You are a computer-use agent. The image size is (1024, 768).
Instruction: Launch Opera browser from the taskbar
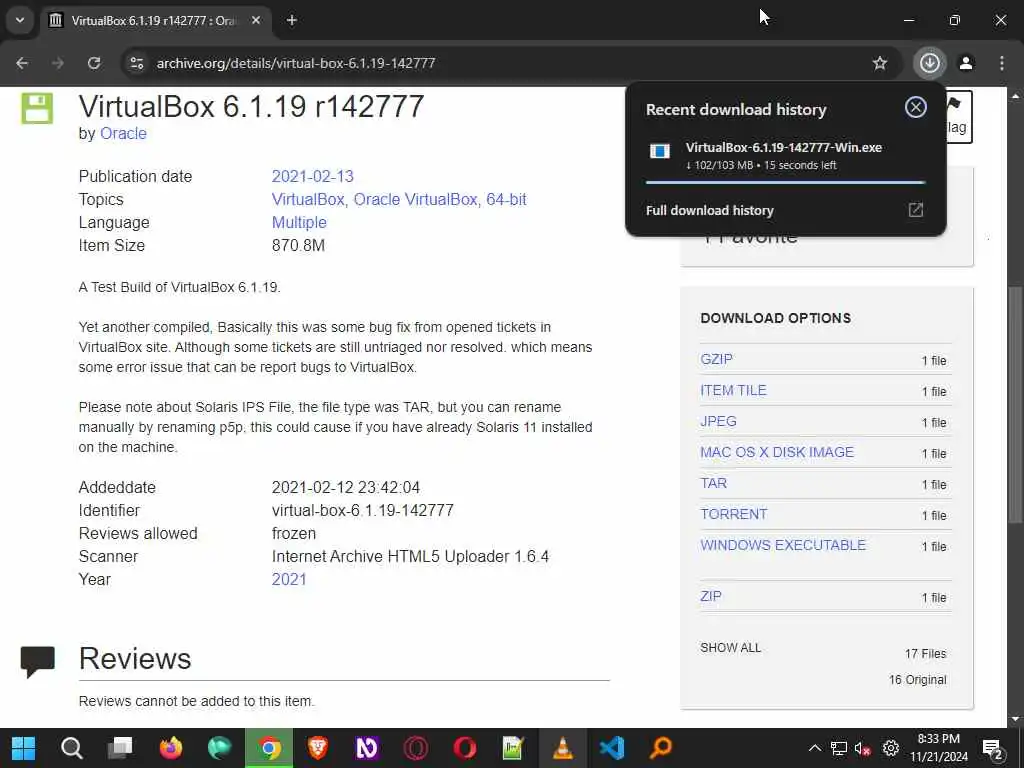click(x=464, y=748)
